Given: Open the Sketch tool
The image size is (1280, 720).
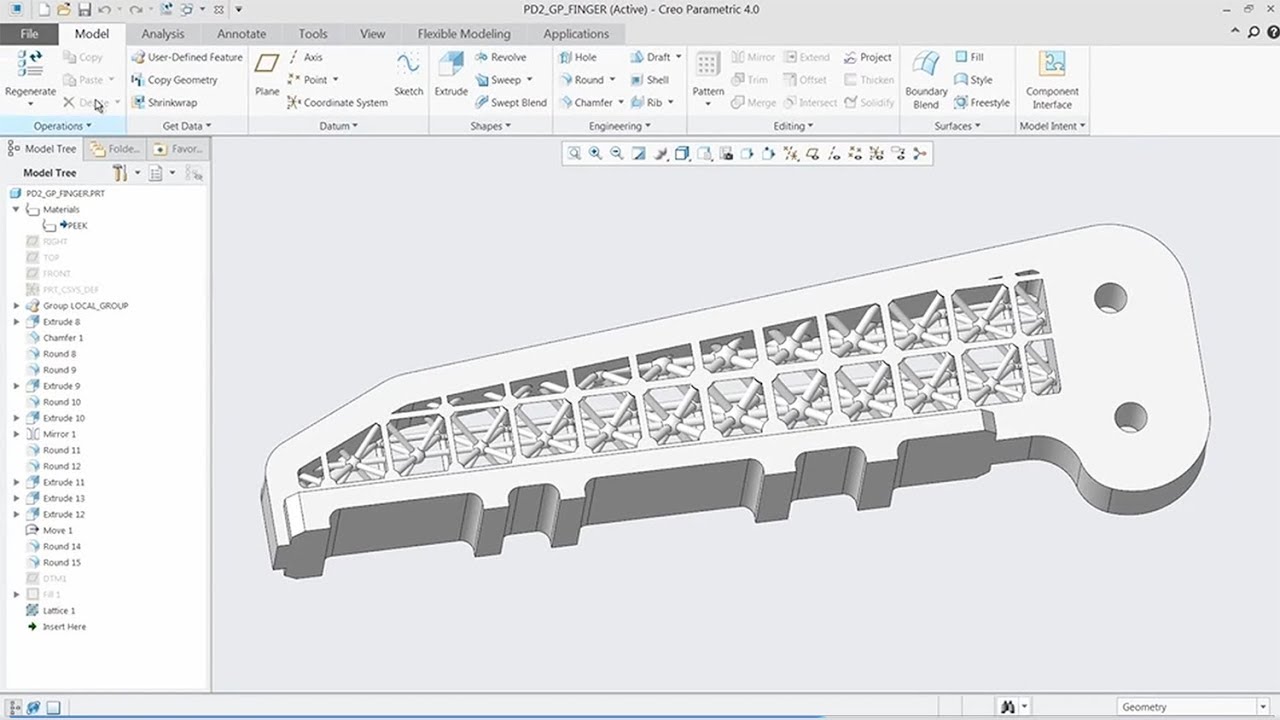Looking at the screenshot, I should tap(408, 75).
